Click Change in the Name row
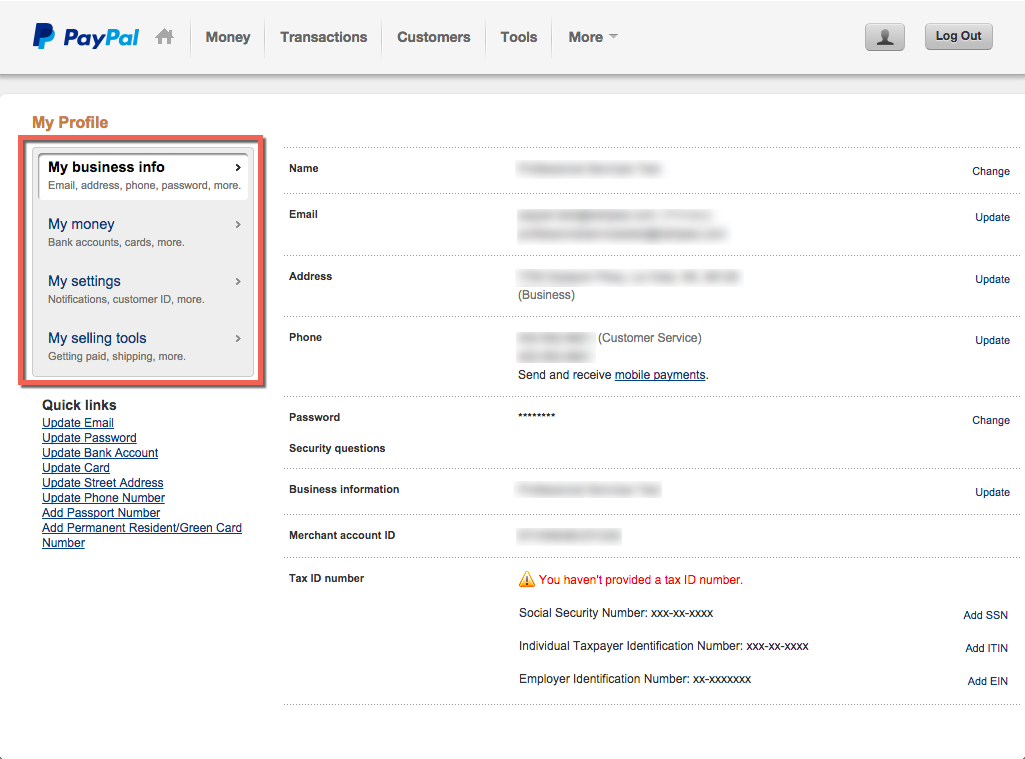This screenshot has width=1025, height=759. [990, 171]
